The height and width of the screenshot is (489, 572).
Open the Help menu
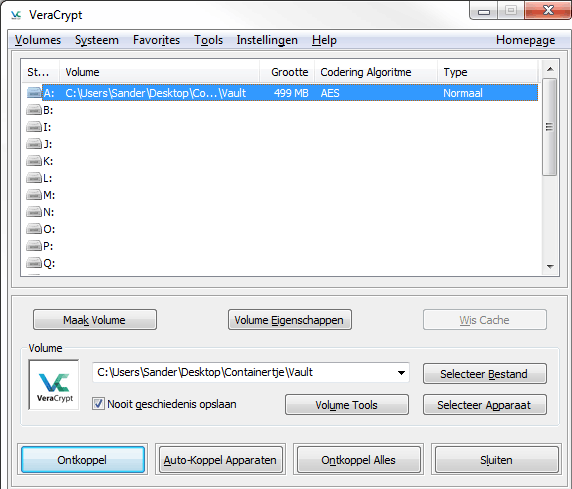pyautogui.click(x=324, y=40)
